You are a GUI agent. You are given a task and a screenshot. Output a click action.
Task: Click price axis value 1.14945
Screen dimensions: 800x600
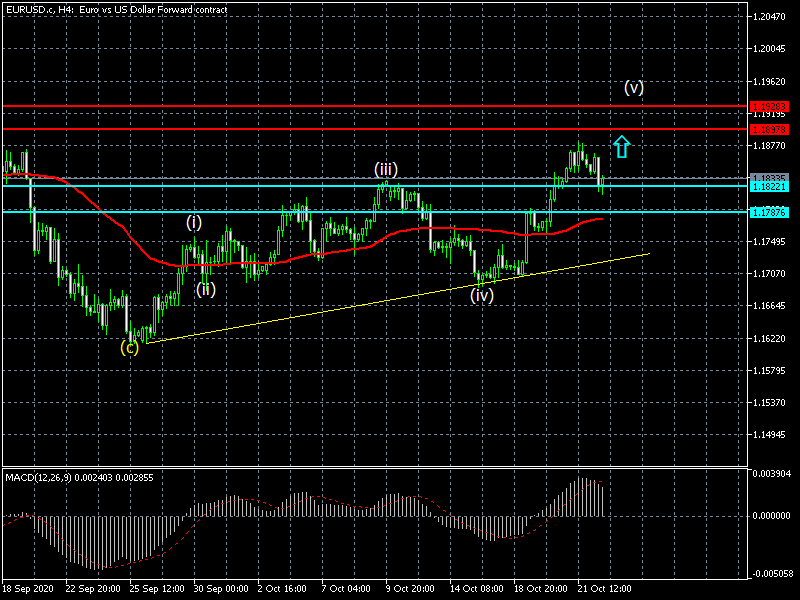[769, 435]
